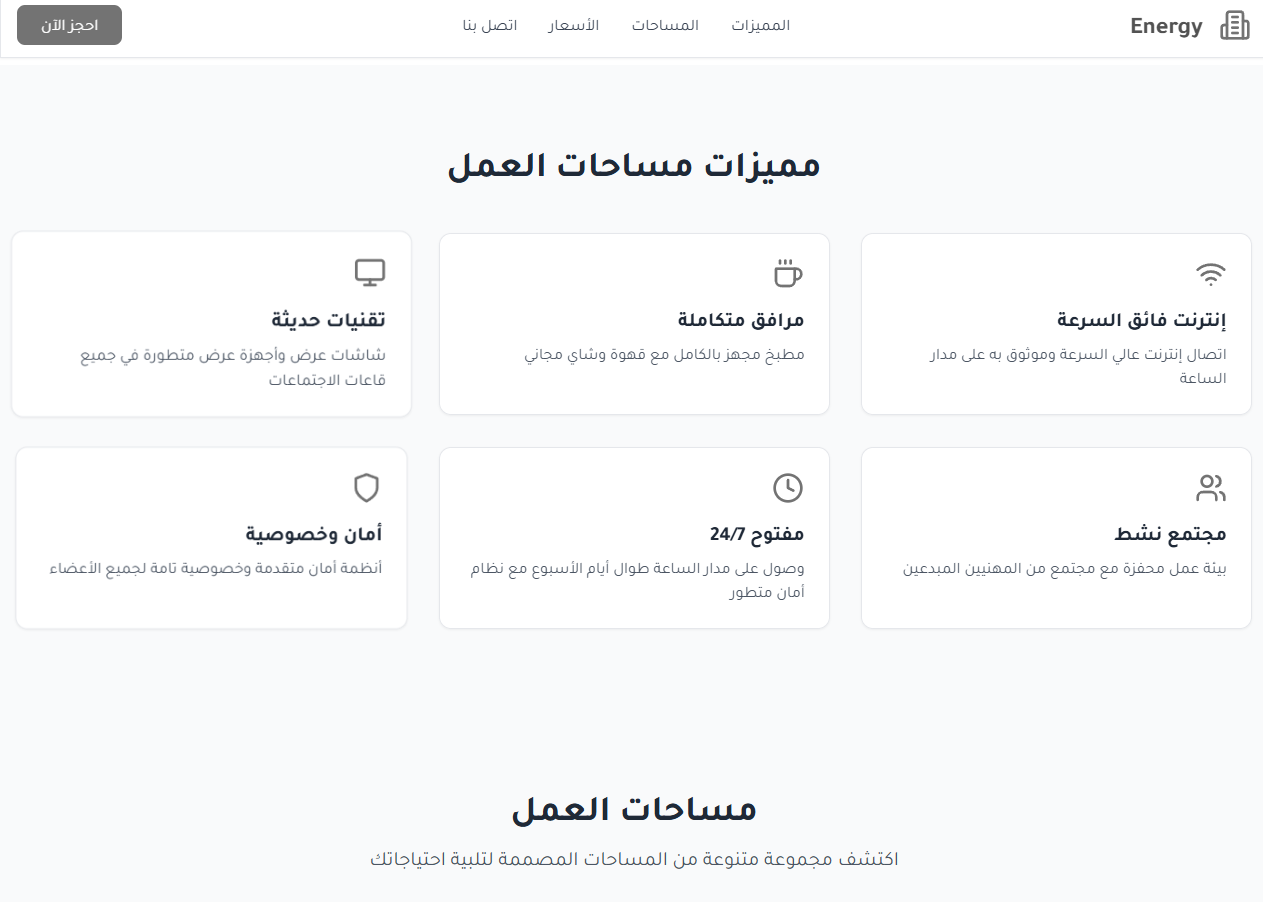Click the clock icon for 24/7 access
This screenshot has height=902, width=1263.
[788, 488]
